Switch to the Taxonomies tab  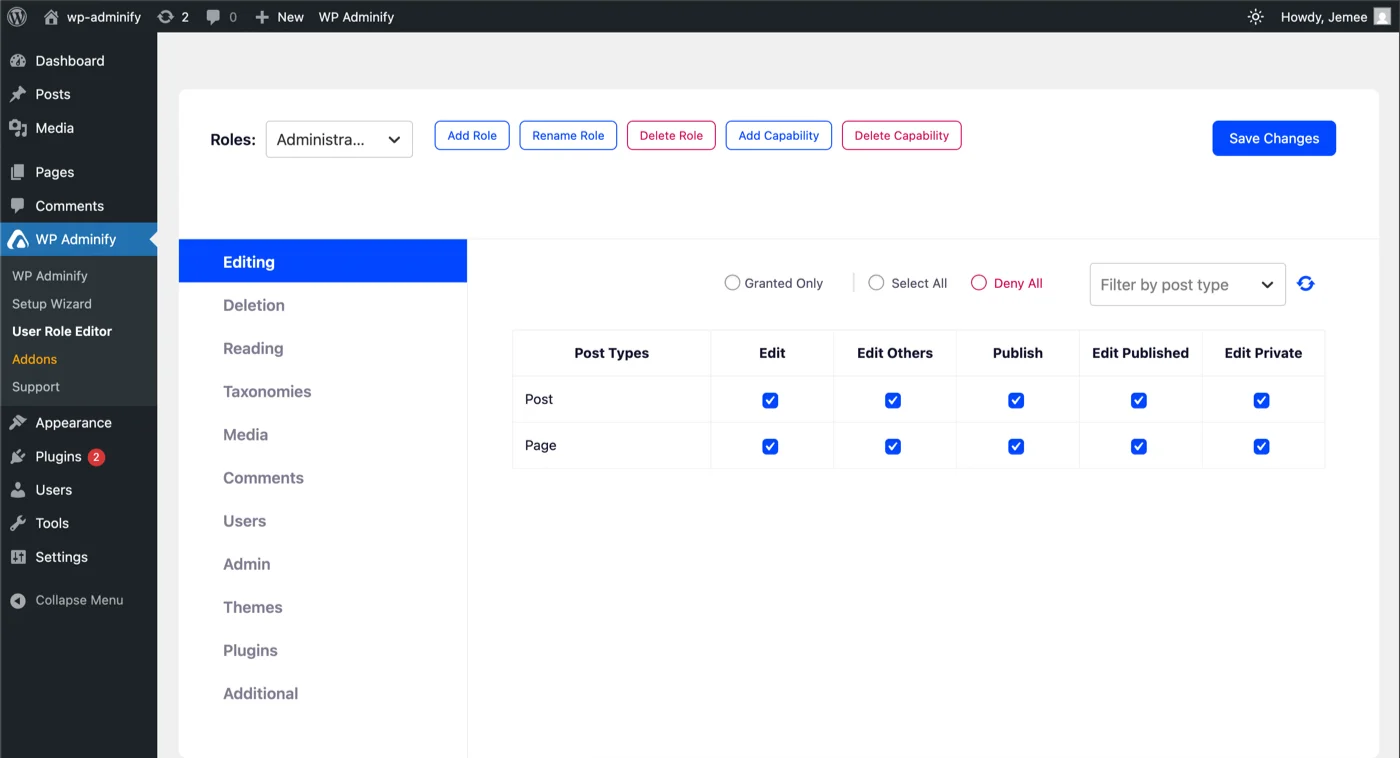pyautogui.click(x=267, y=391)
